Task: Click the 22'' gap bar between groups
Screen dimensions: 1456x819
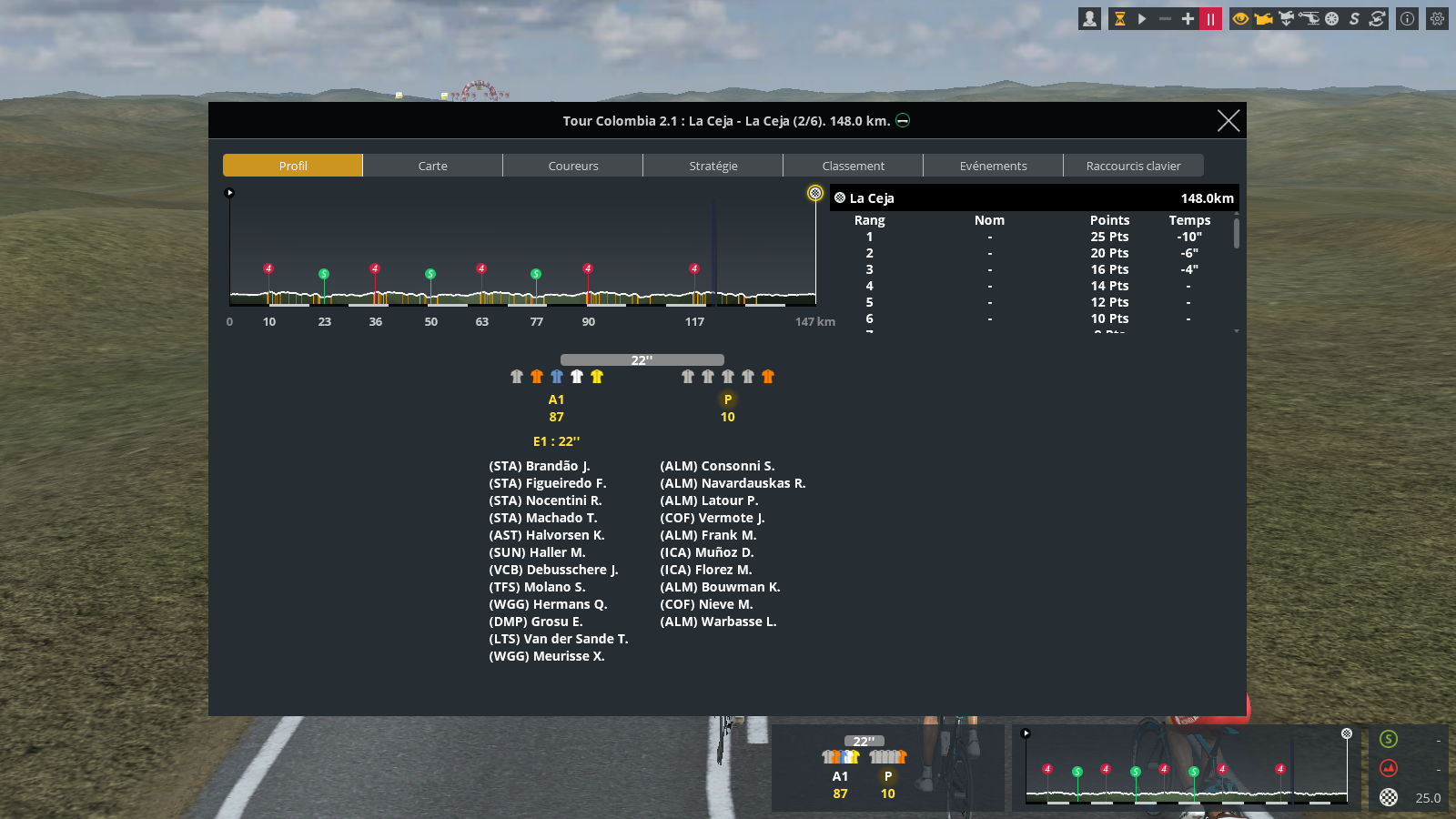Action: click(x=642, y=360)
